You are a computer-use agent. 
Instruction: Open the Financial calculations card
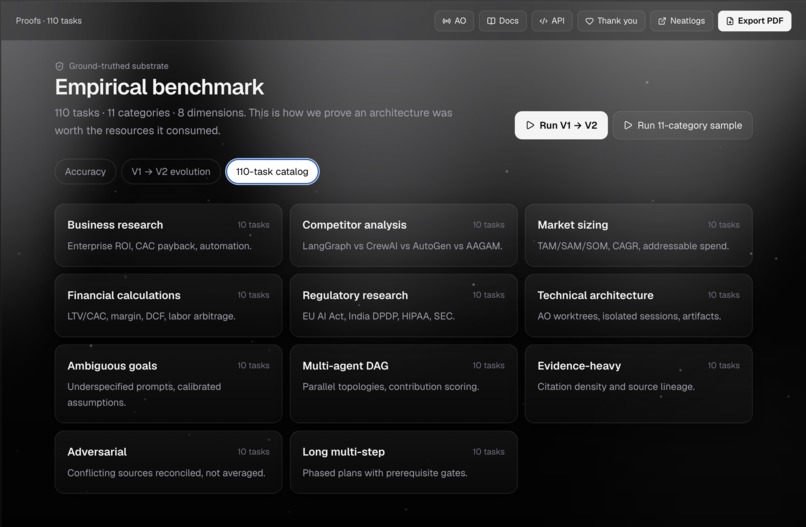point(169,305)
